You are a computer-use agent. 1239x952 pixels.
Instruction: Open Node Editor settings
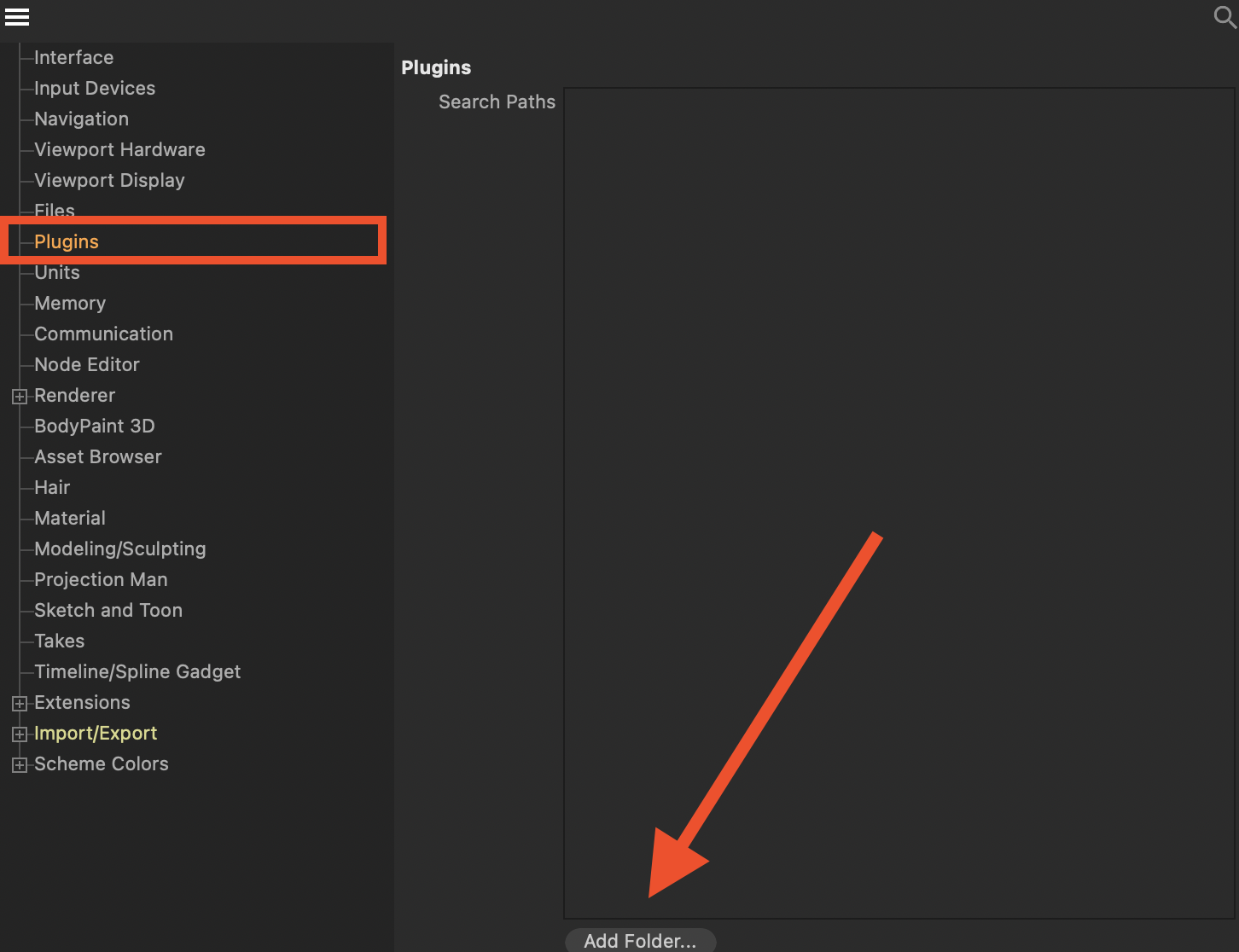(86, 364)
